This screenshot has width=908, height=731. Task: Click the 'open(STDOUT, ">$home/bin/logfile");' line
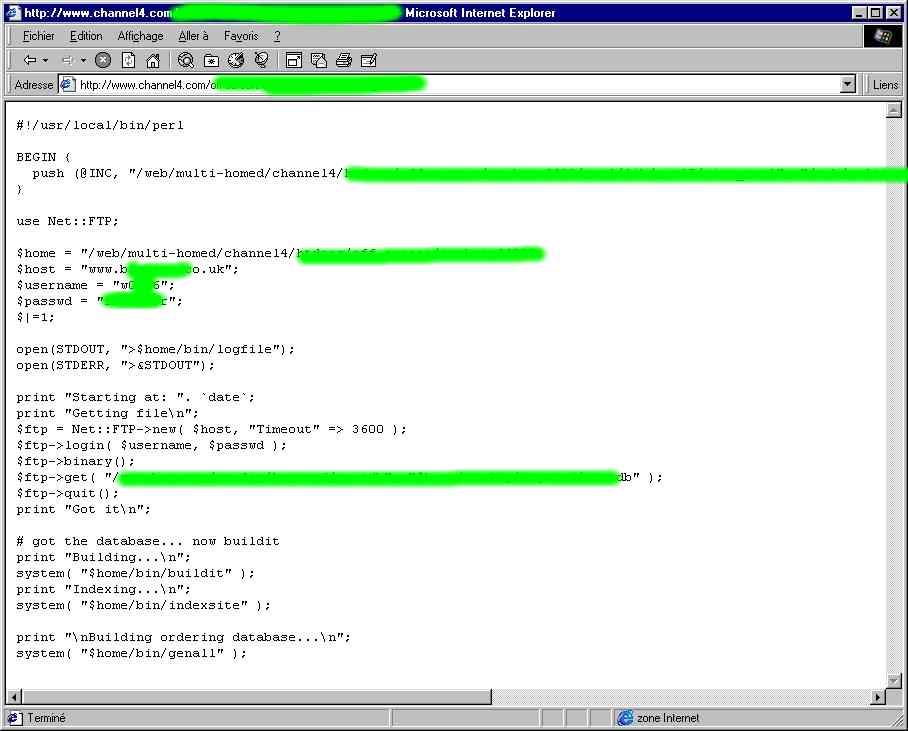pos(155,349)
